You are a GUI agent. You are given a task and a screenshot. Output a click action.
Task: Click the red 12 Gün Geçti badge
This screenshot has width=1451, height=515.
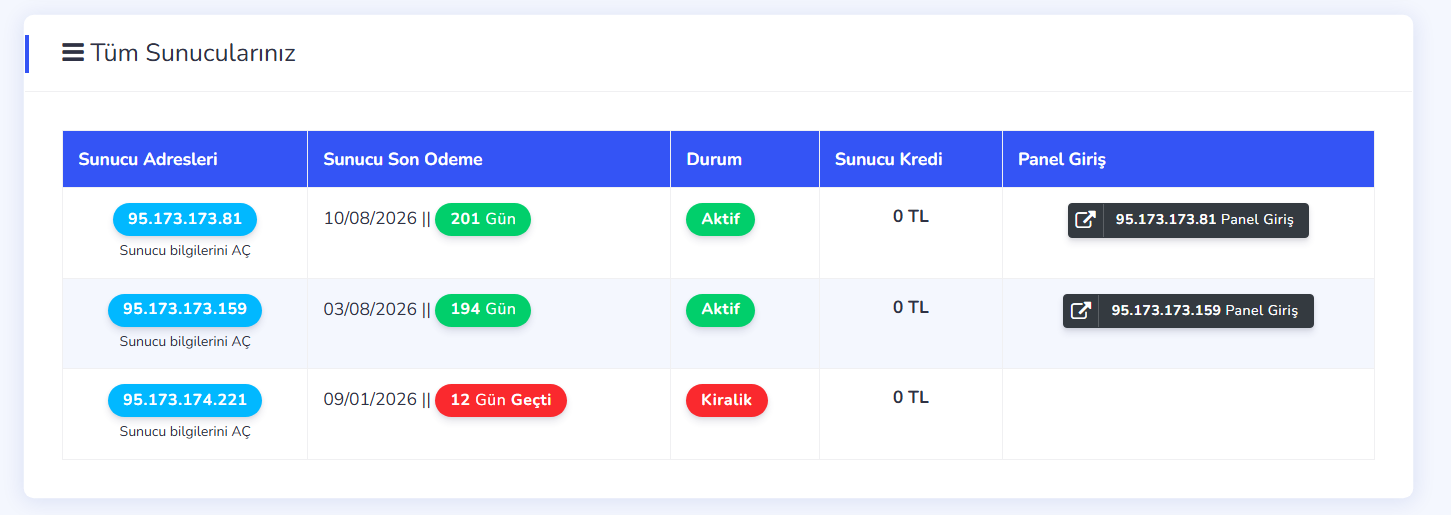[x=501, y=400]
